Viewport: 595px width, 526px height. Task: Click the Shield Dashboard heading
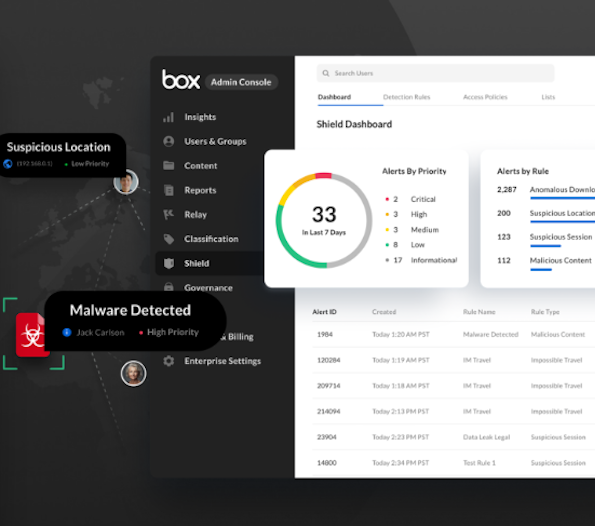click(354, 124)
